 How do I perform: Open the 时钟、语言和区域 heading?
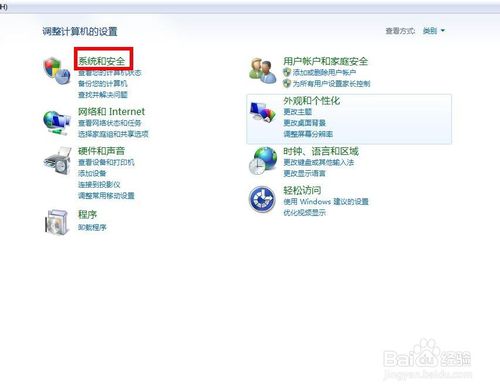[x=321, y=151]
